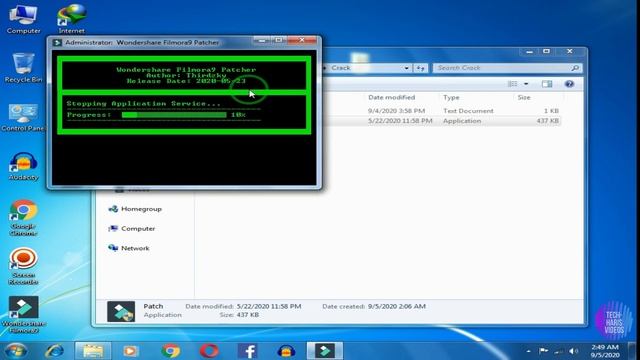Open the Recycle Bin on the desktop
The width and height of the screenshot is (640, 360).
point(23,68)
